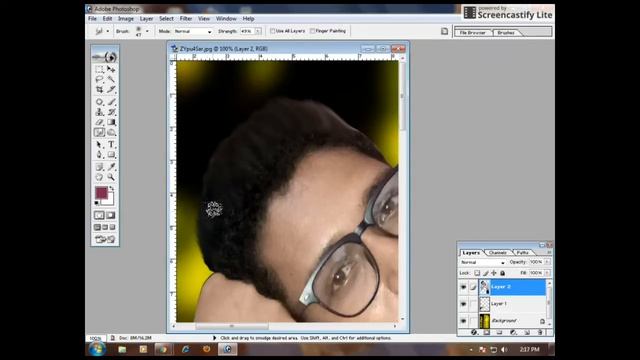Open the File Browser palette tab
640x360 pixels.
point(473,33)
